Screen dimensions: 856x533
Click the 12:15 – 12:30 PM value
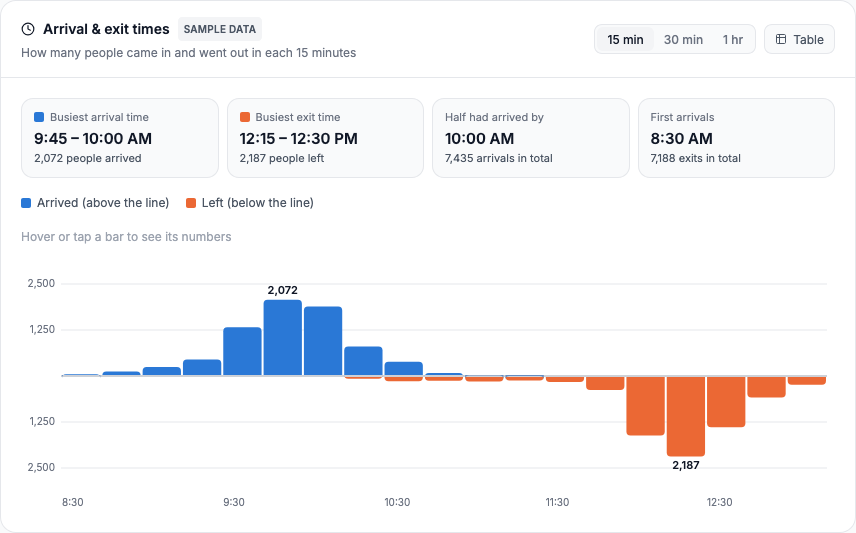(299, 138)
